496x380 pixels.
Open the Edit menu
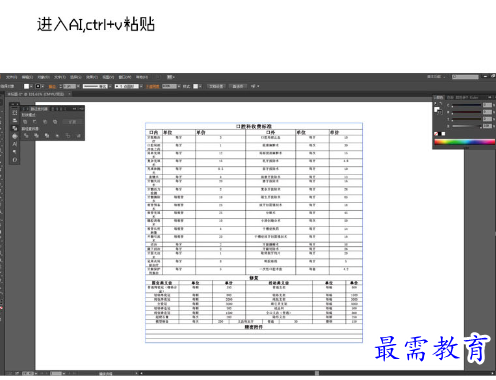[x=27, y=77]
